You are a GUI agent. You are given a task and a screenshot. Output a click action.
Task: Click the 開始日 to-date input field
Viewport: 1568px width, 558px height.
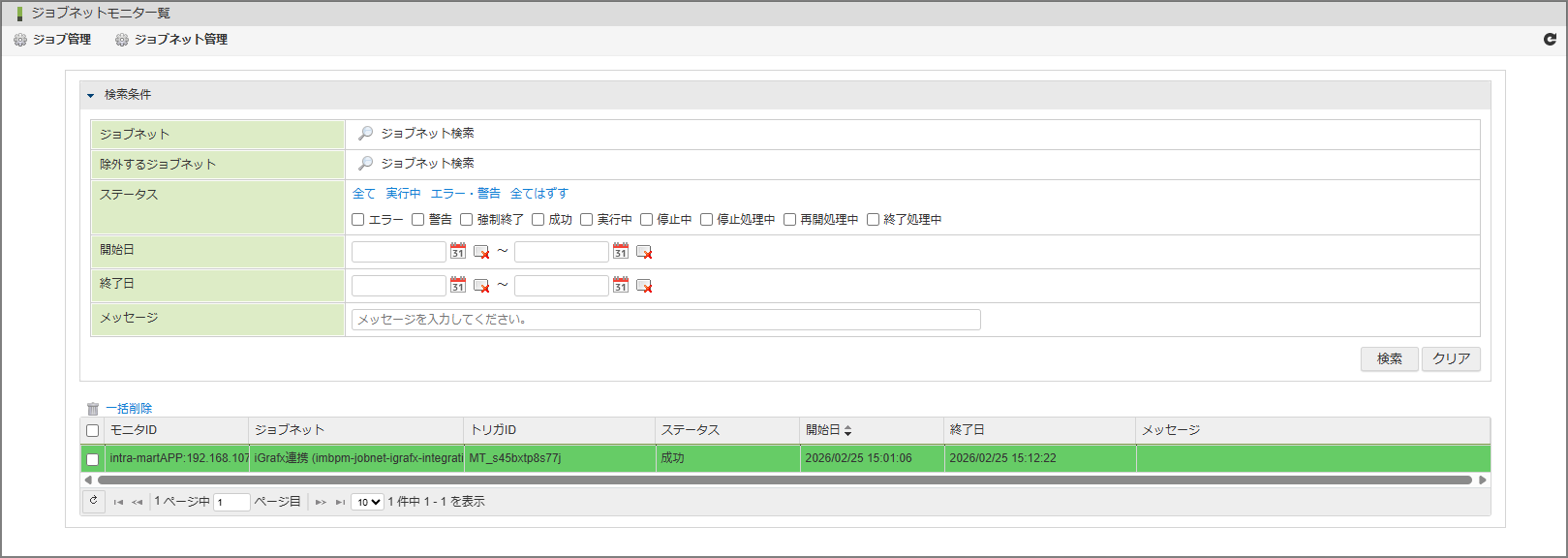click(562, 252)
